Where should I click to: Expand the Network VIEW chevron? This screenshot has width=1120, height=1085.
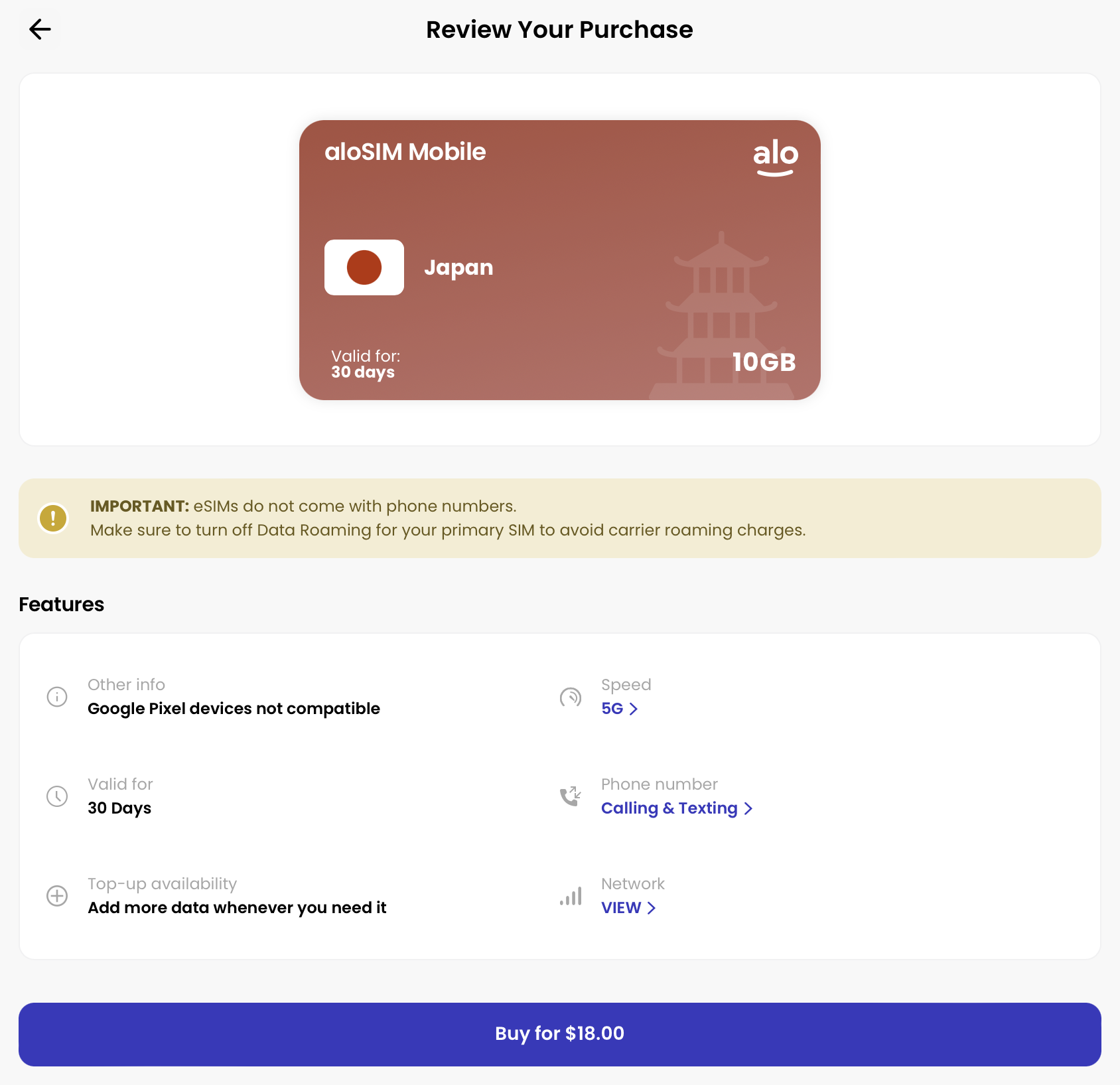click(652, 908)
